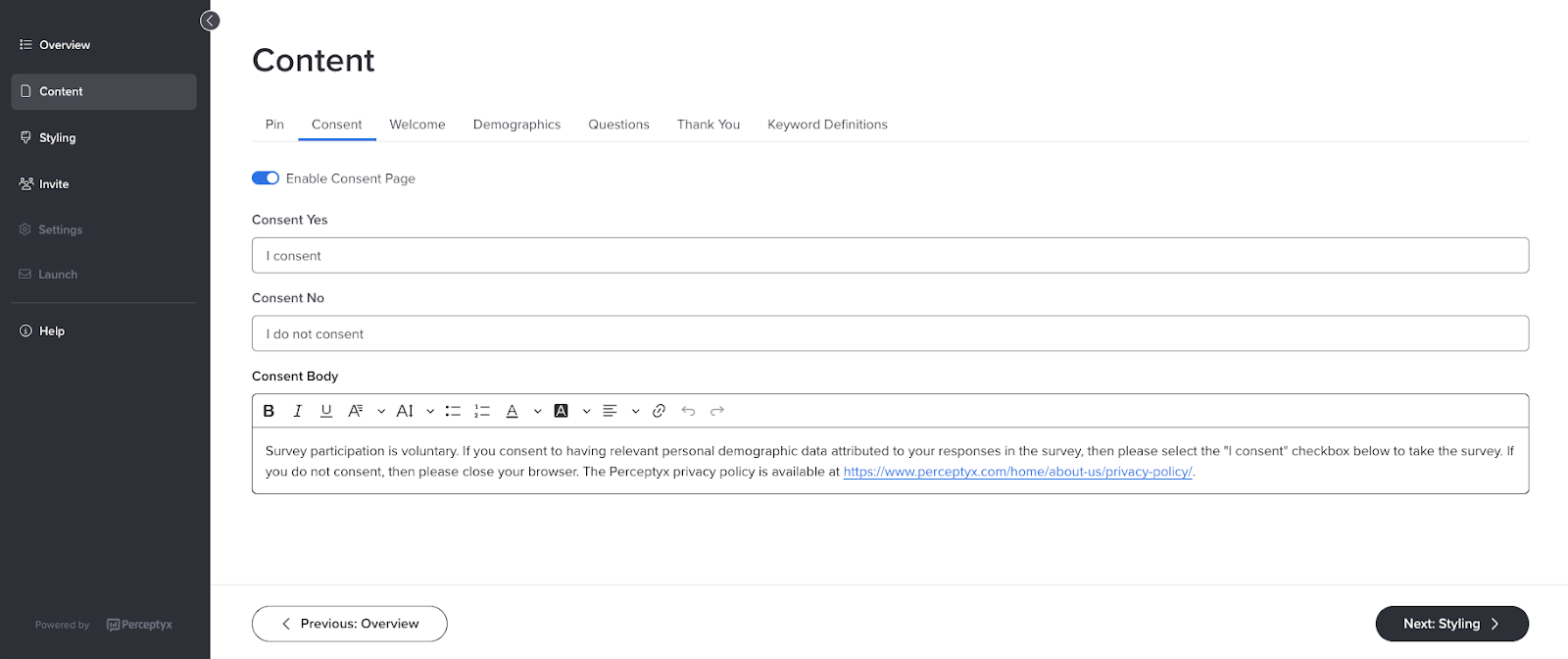Open the Keyword Definitions tab
1568x659 pixels.
click(x=827, y=125)
